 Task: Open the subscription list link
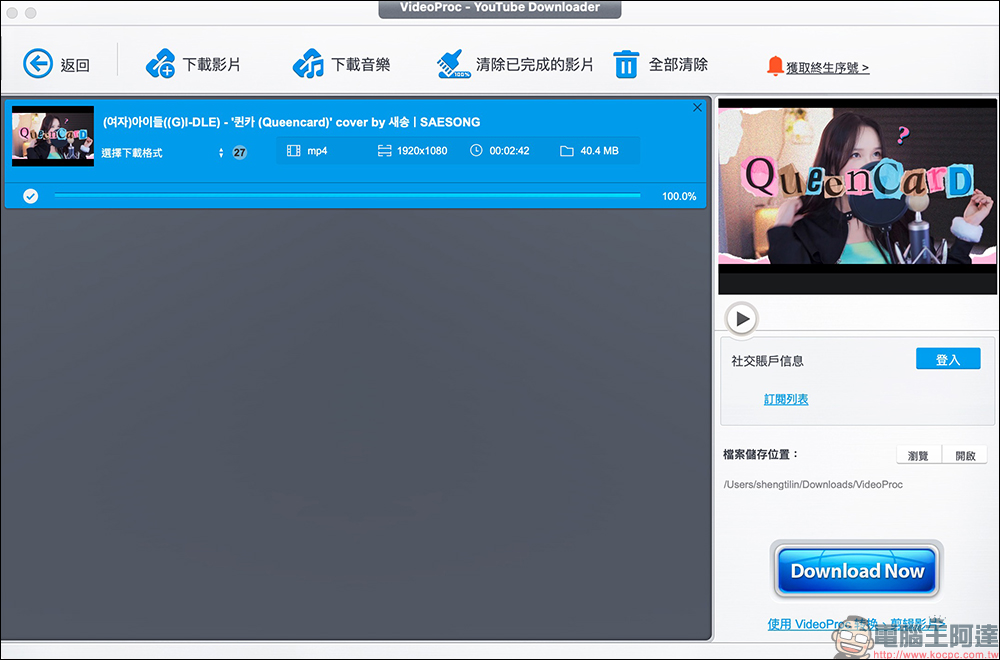coord(786,400)
